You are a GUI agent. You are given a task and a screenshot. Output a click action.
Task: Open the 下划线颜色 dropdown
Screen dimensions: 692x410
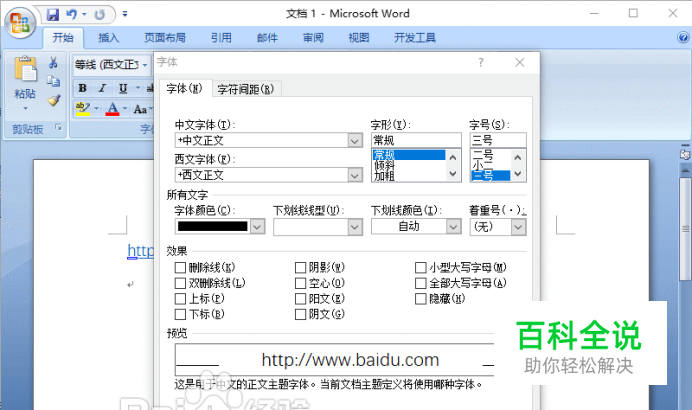[x=453, y=227]
